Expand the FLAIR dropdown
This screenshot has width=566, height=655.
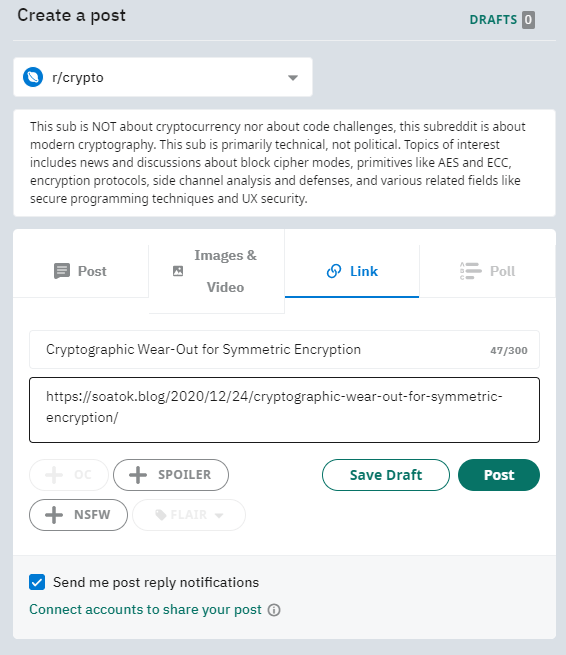189,515
